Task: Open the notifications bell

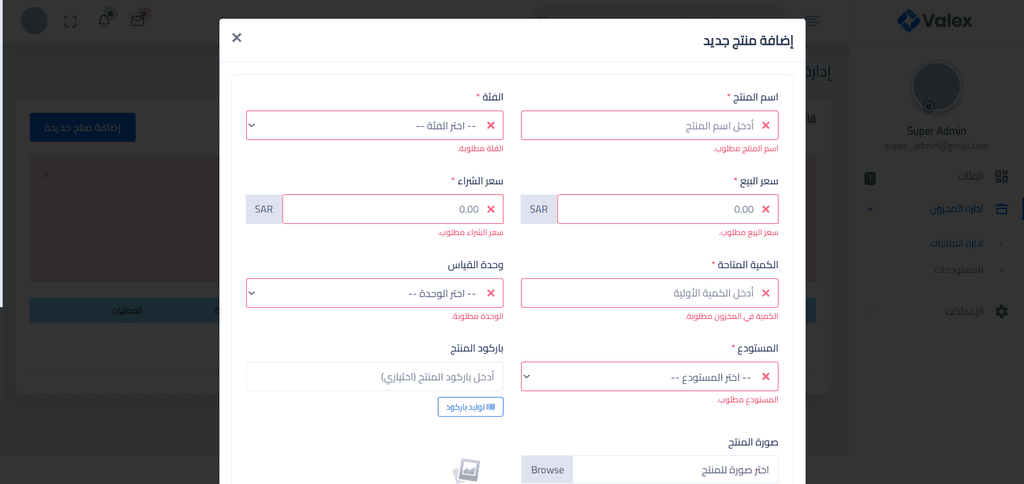Action: point(104,20)
